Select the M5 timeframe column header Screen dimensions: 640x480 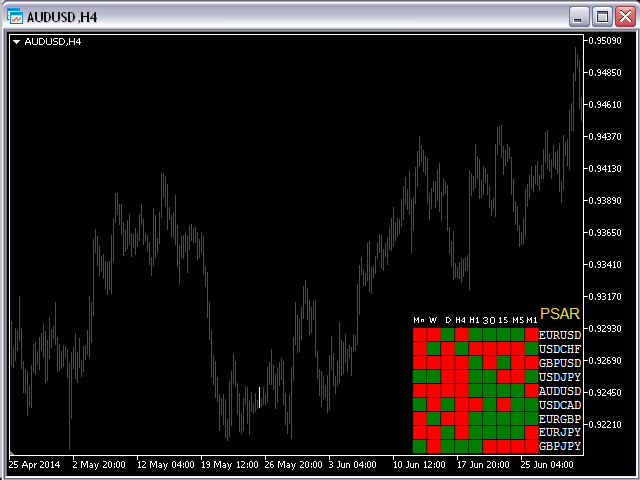click(x=518, y=320)
